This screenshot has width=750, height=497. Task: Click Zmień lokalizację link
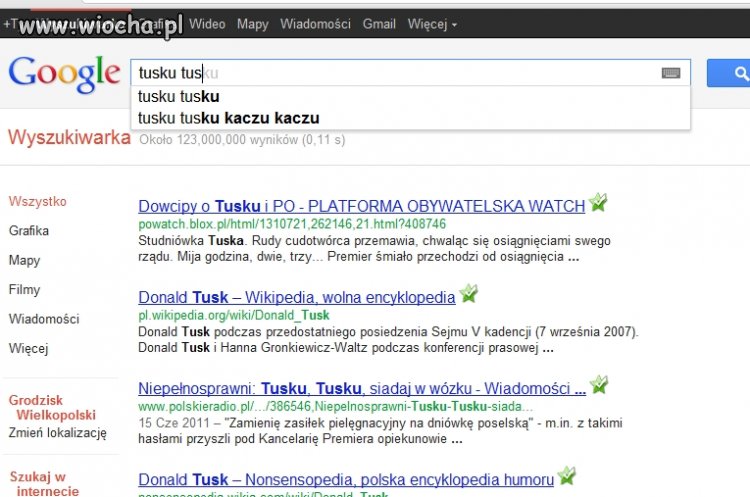pyautogui.click(x=57, y=433)
